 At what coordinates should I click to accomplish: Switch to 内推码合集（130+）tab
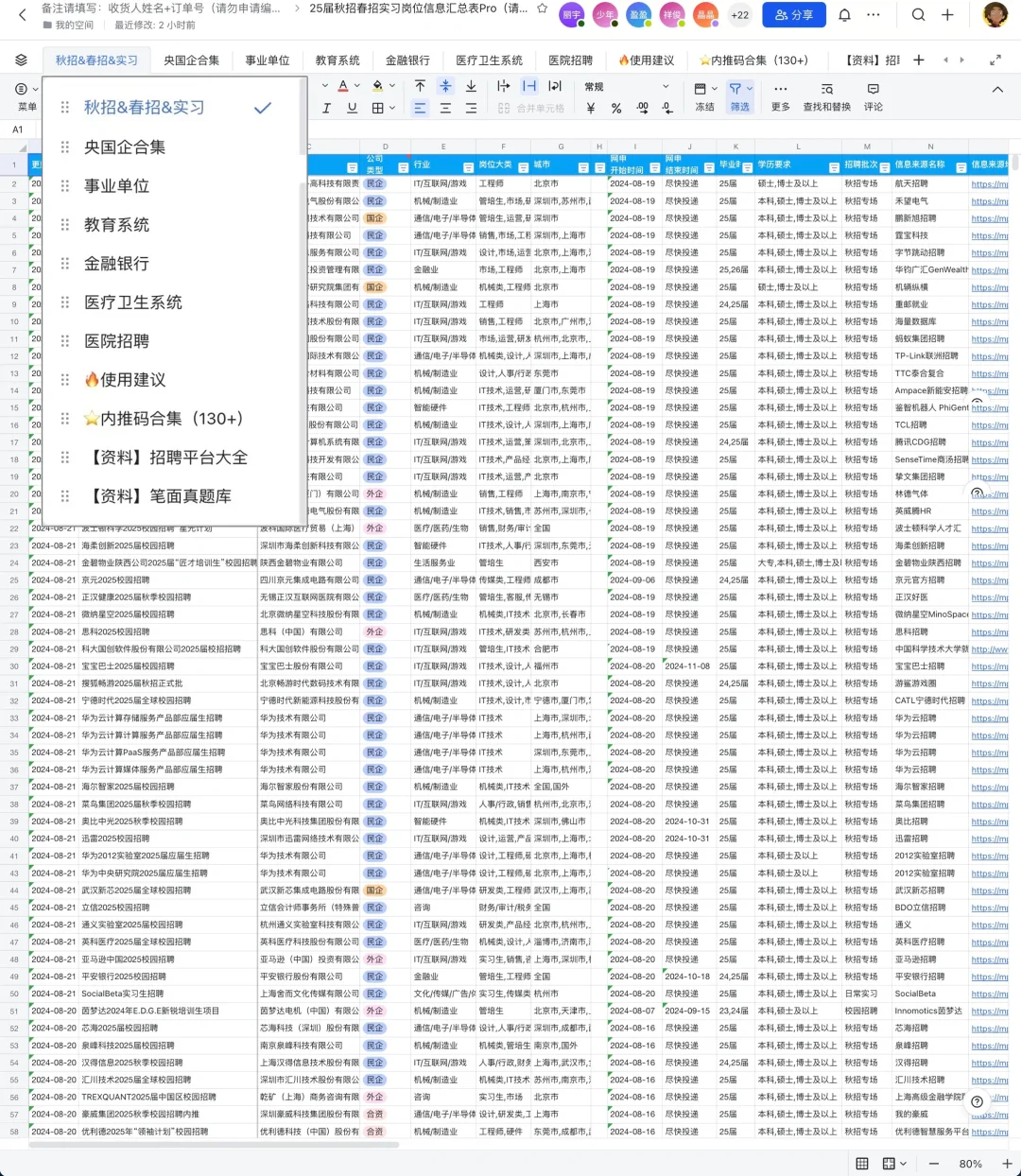(753, 60)
